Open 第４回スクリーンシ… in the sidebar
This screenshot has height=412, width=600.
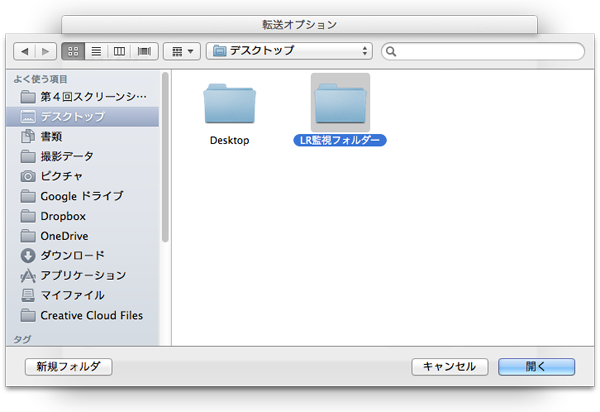(x=92, y=97)
